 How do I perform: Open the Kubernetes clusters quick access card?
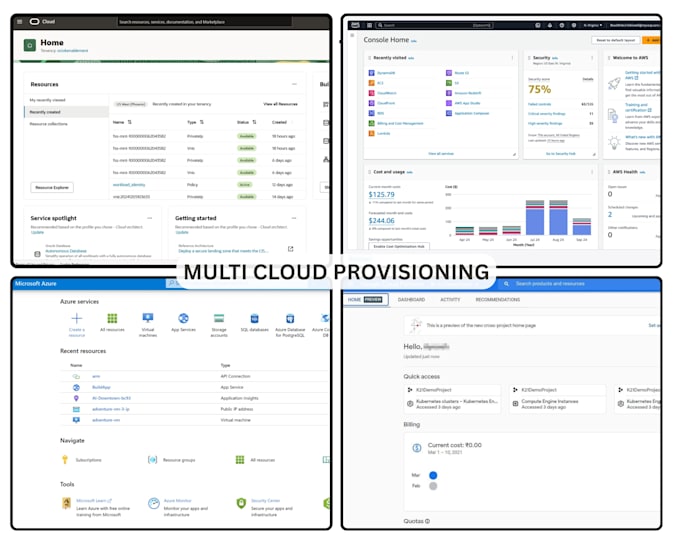[x=453, y=398]
